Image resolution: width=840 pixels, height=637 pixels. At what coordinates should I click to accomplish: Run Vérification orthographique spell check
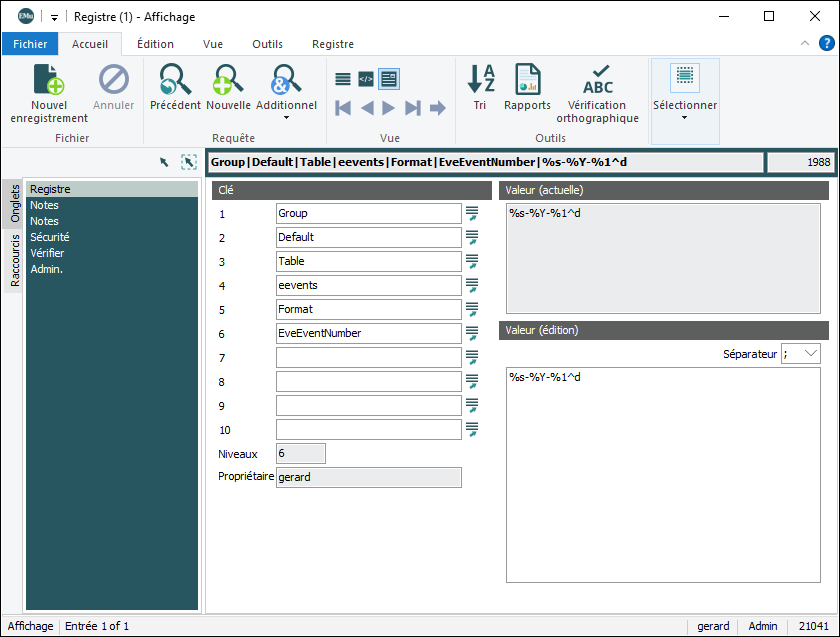[597, 80]
